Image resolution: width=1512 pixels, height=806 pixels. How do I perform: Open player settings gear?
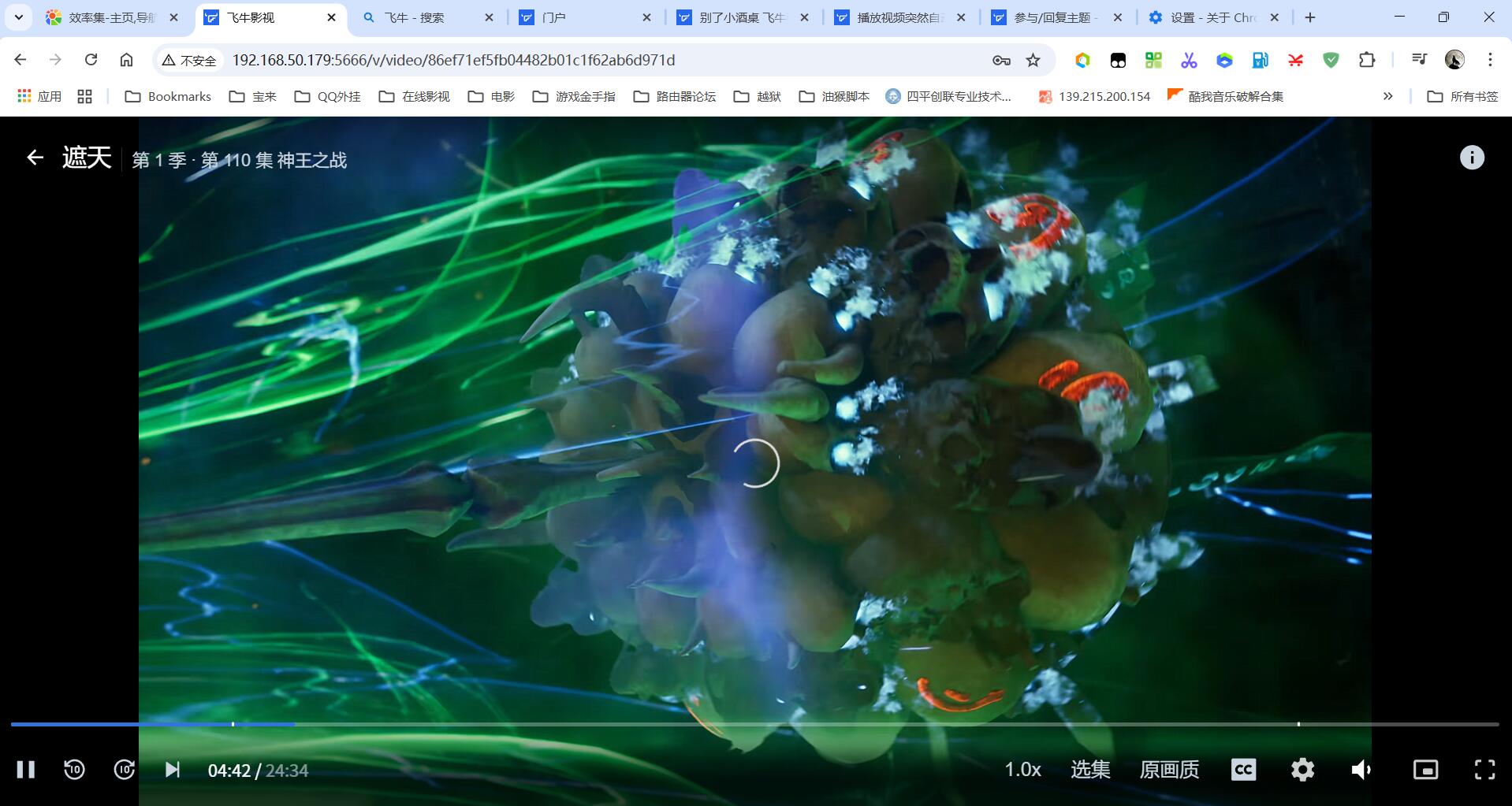tap(1302, 770)
